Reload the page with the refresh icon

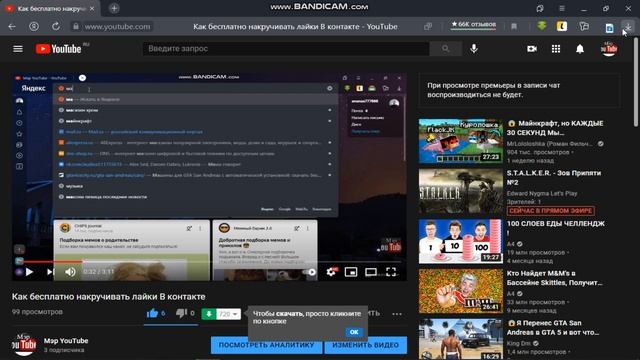[x=56, y=27]
